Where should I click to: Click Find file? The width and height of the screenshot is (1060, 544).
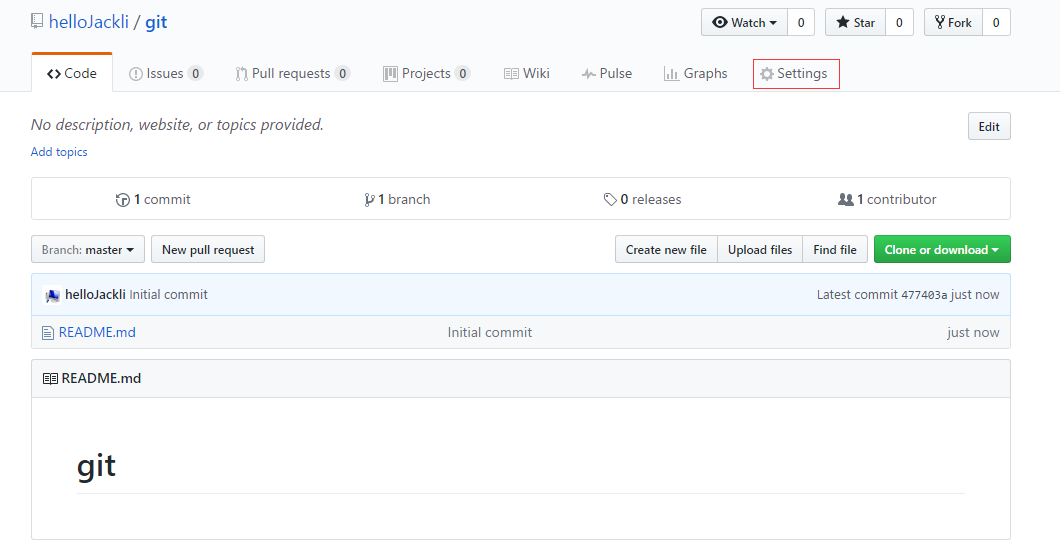pyautogui.click(x=835, y=249)
